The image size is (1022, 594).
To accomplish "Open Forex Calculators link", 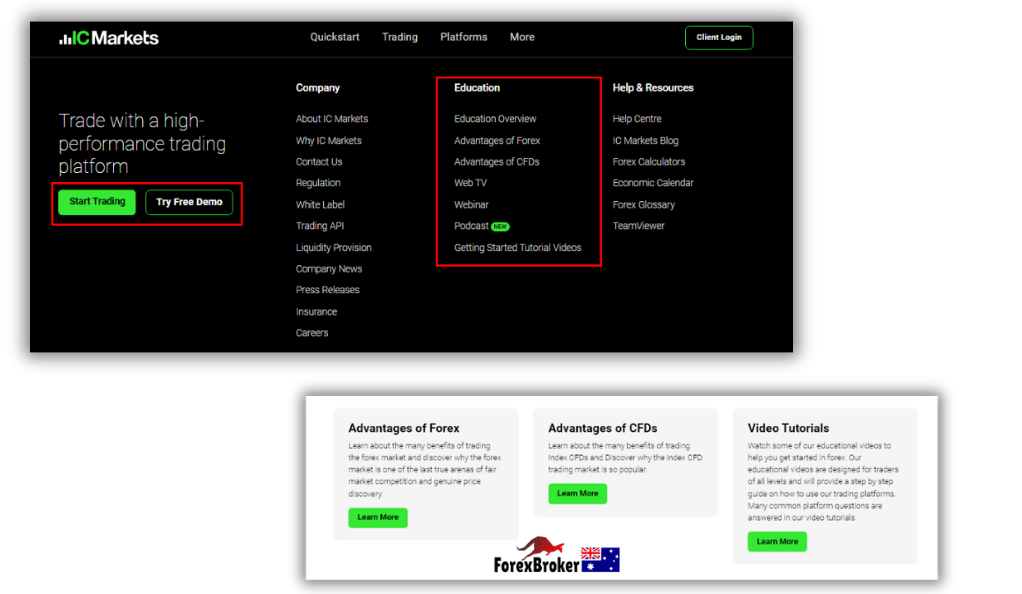I will tap(649, 162).
